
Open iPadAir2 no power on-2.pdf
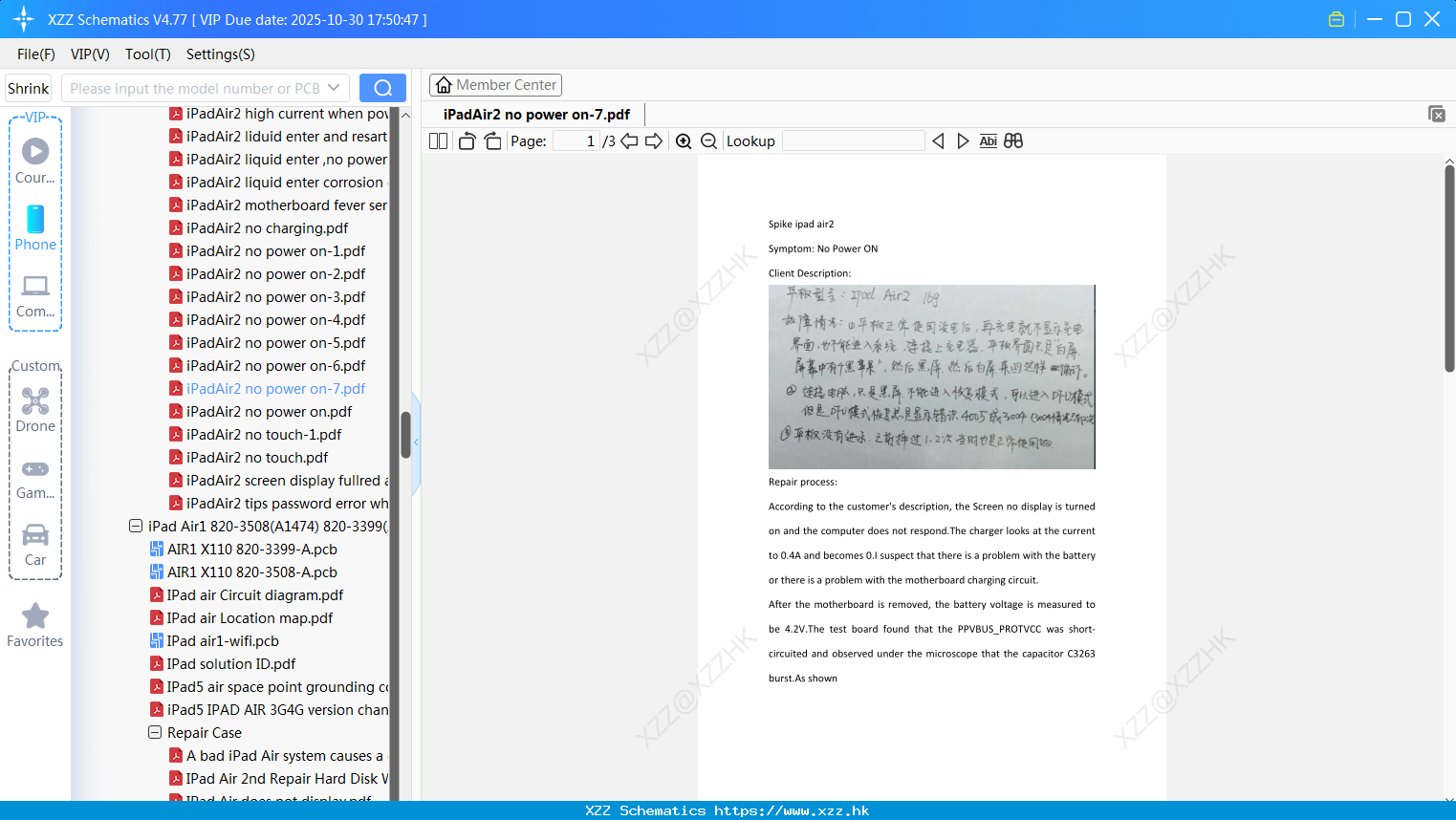click(x=275, y=274)
